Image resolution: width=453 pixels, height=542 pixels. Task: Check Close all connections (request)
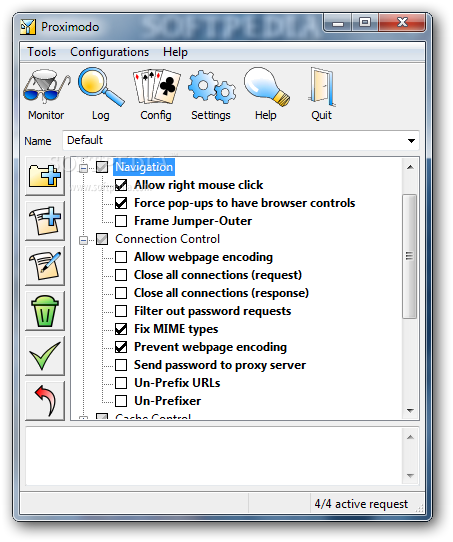[121, 275]
